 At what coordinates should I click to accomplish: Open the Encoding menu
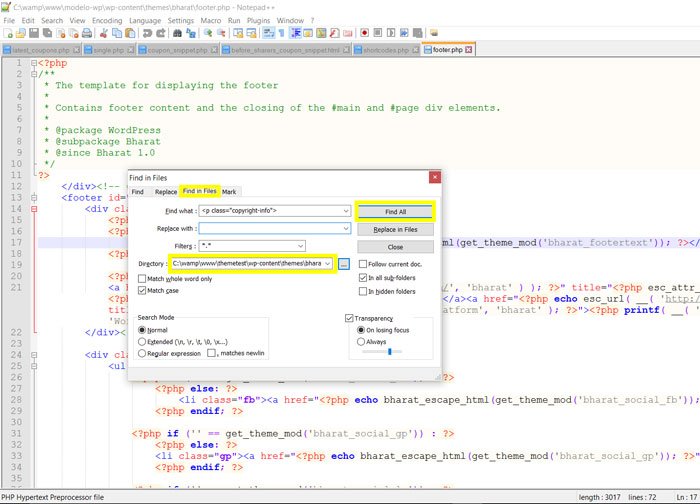pyautogui.click(x=107, y=21)
